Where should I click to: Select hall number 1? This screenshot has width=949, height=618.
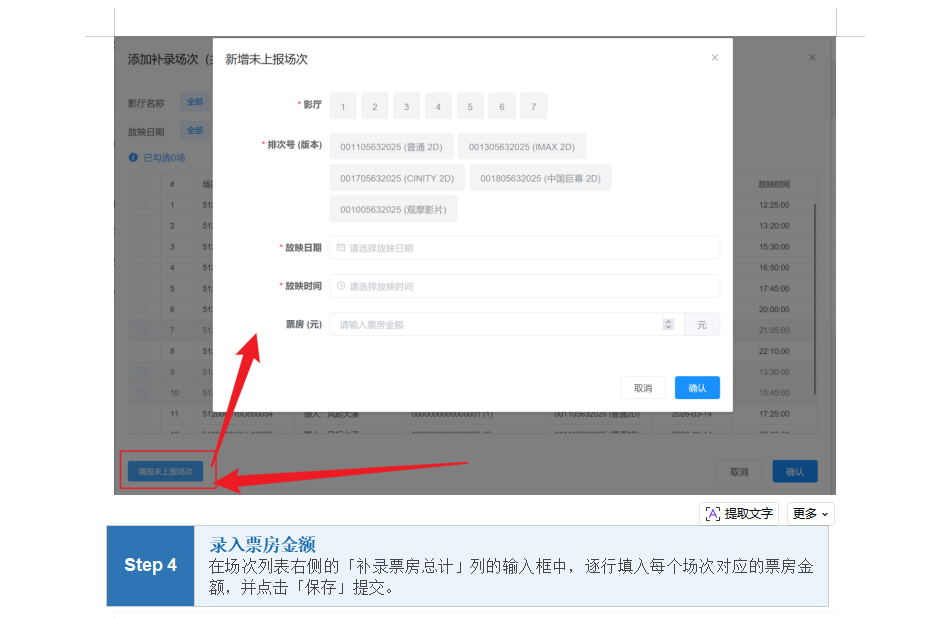(342, 107)
